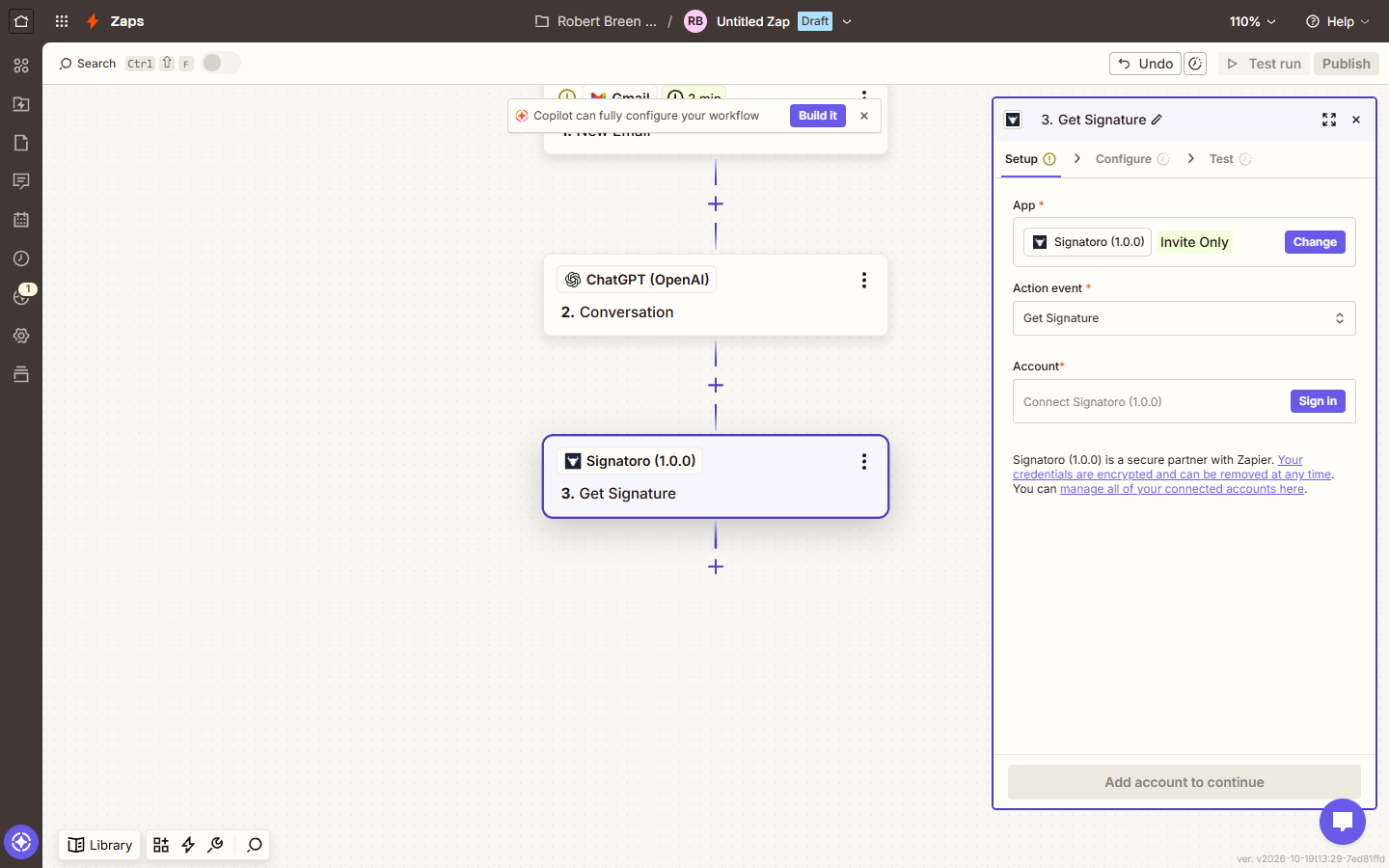Click Sign in to connect Signatoro

click(1318, 401)
